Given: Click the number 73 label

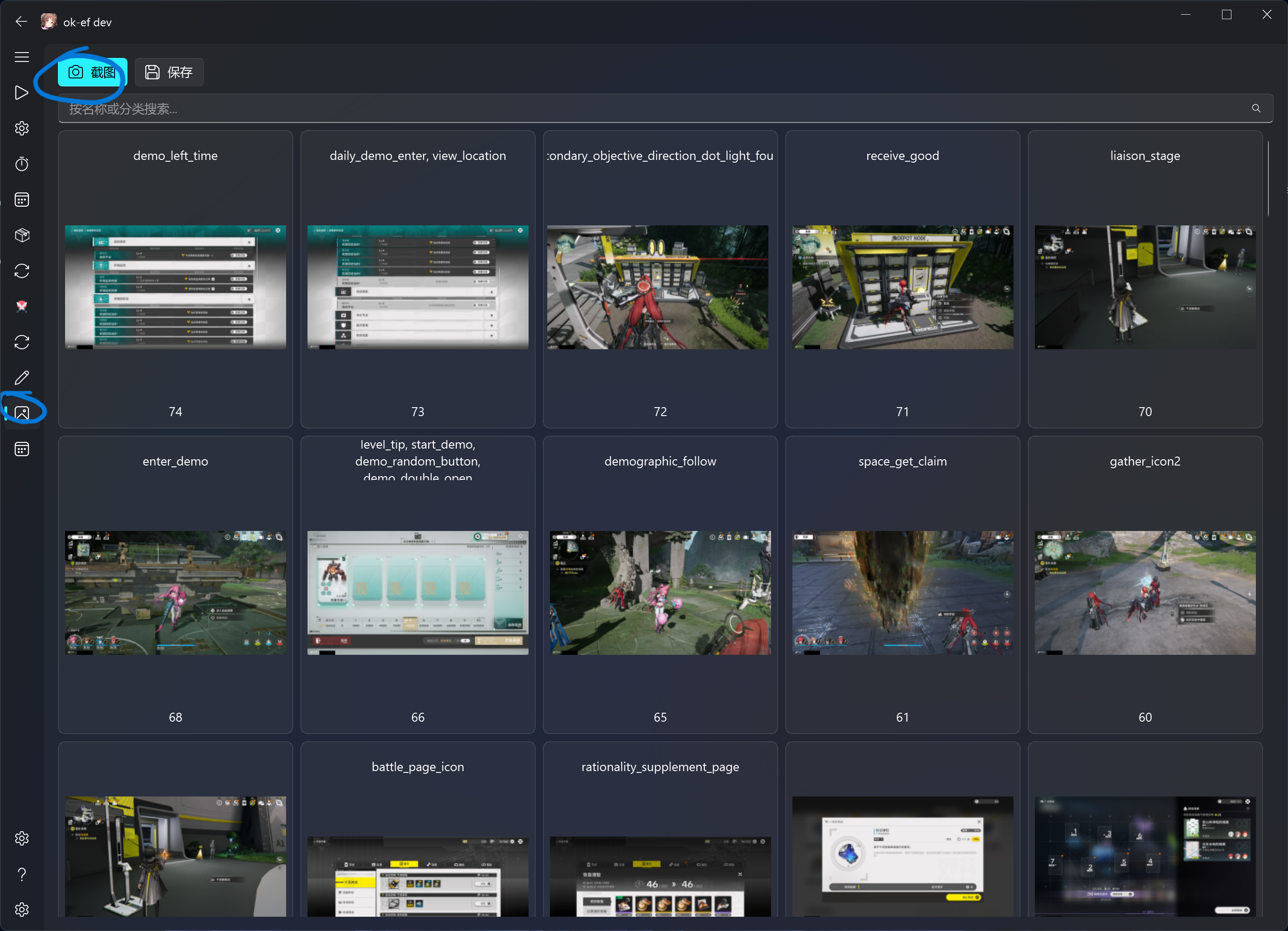Looking at the screenshot, I should pos(418,412).
